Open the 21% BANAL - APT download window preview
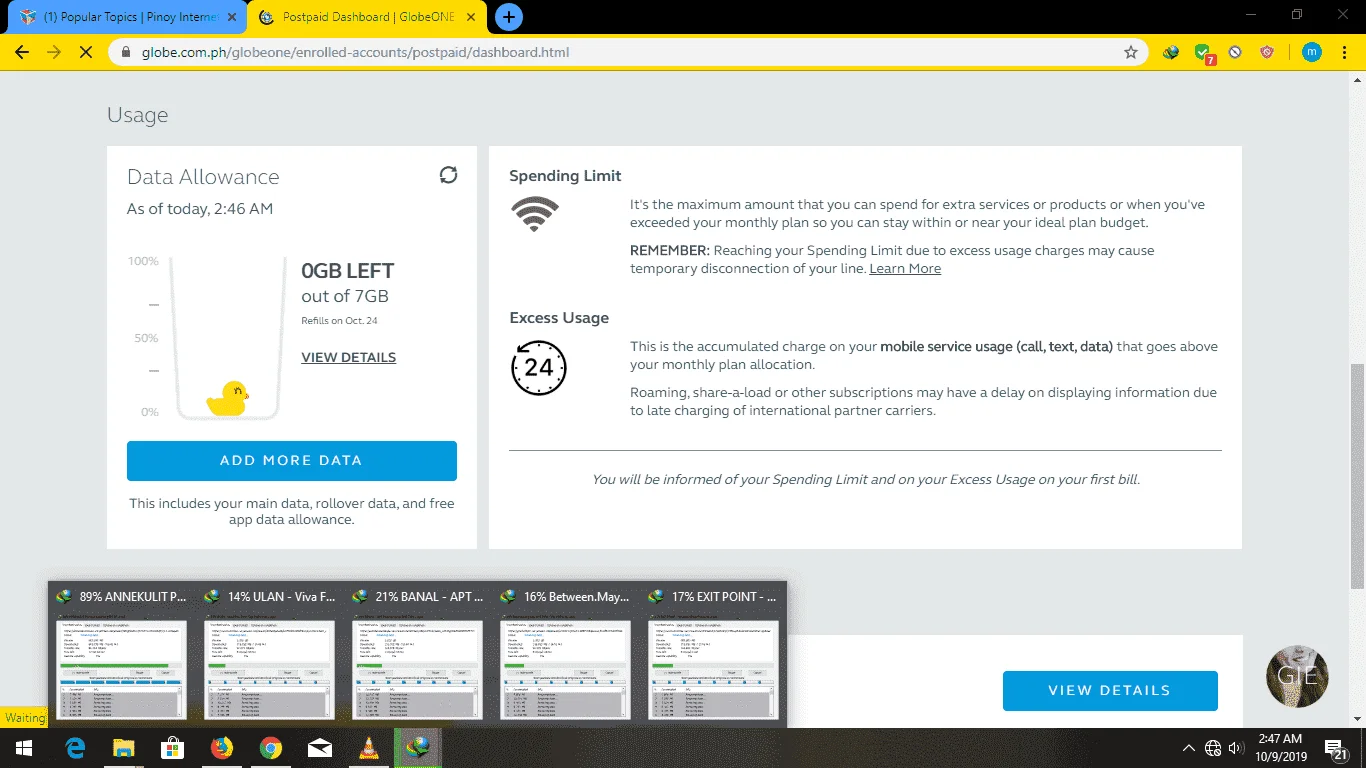The image size is (1366, 768). tap(417, 654)
